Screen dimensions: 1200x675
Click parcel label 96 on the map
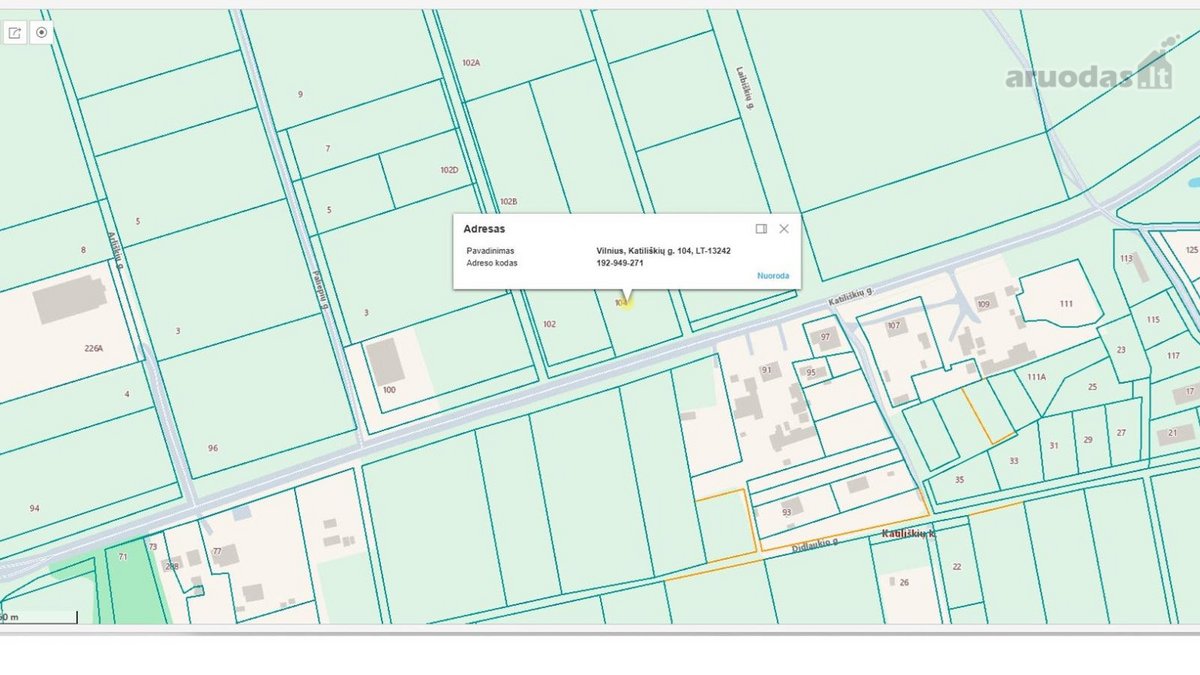pos(212,448)
